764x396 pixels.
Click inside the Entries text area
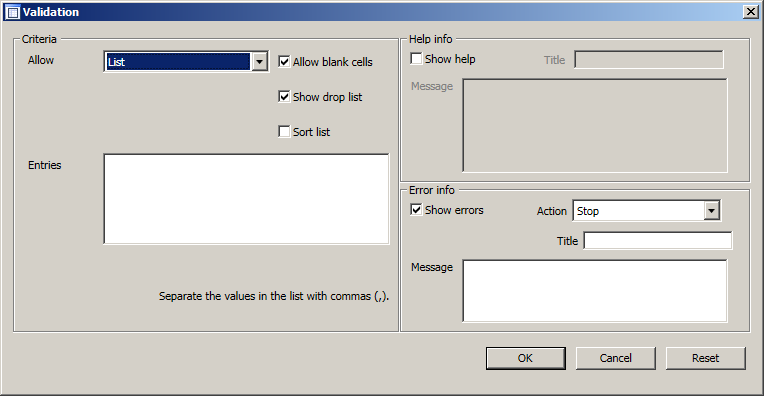pyautogui.click(x=247, y=199)
